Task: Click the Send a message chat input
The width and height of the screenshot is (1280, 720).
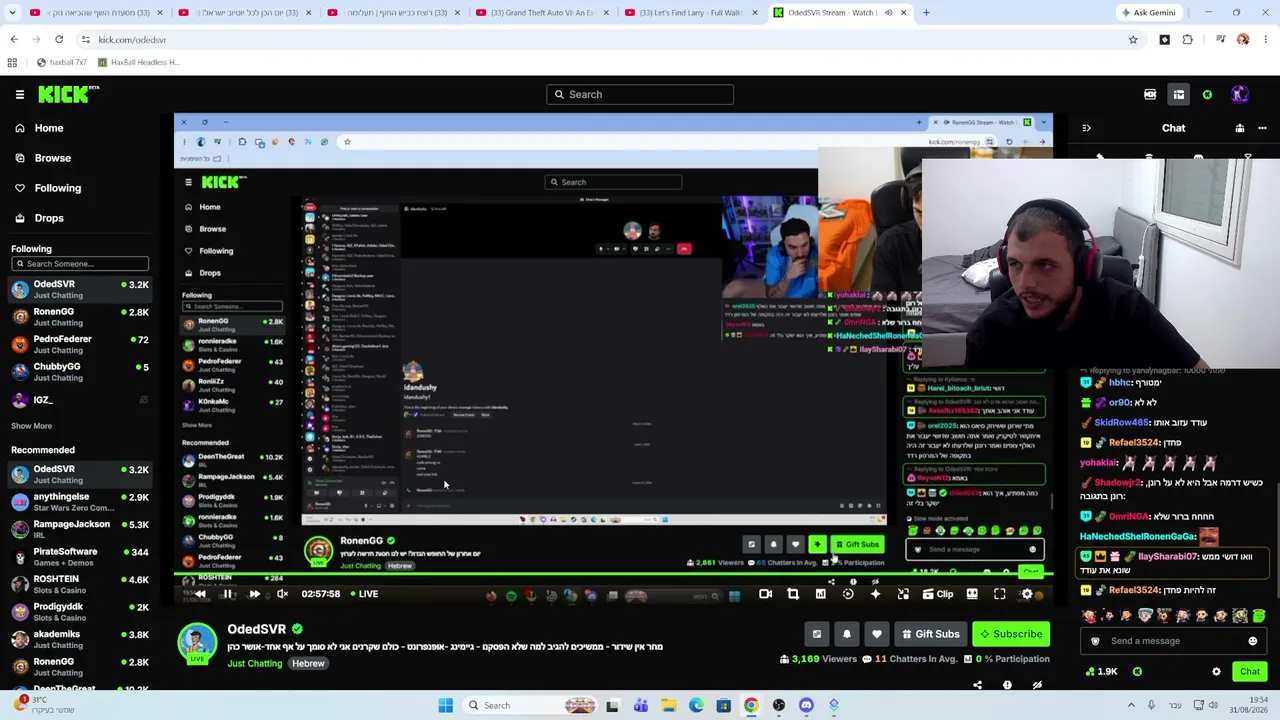Action: (x=1172, y=641)
